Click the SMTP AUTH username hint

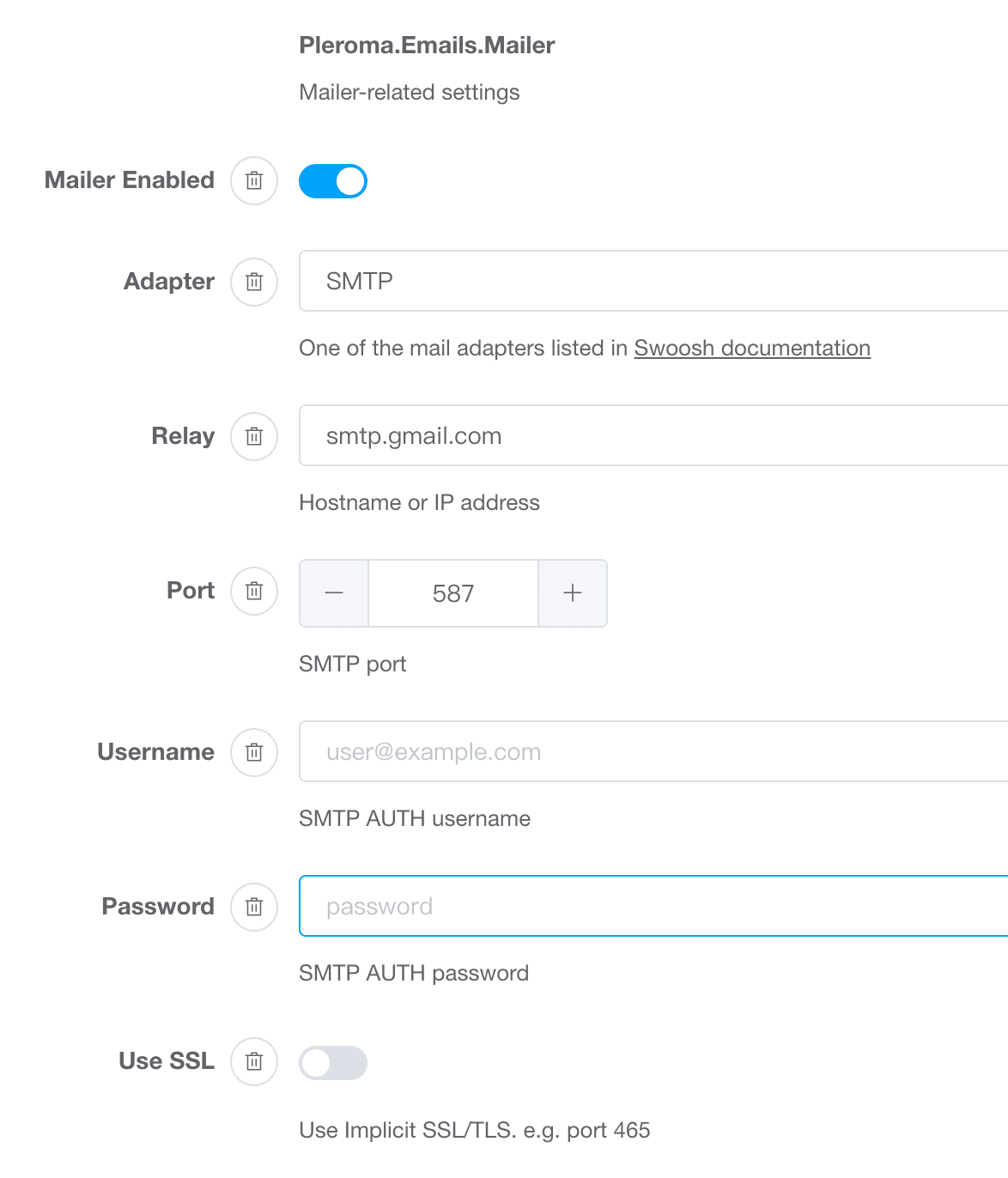point(415,818)
